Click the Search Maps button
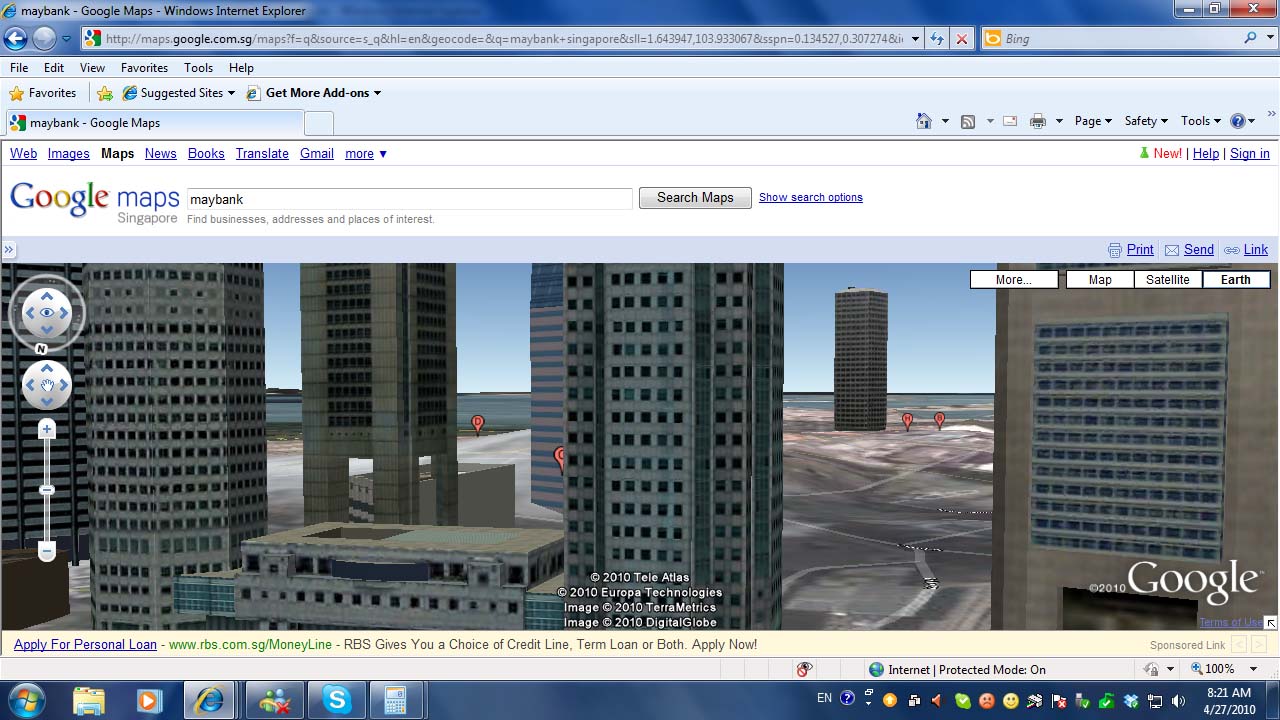This screenshot has width=1280, height=720. pyautogui.click(x=695, y=197)
